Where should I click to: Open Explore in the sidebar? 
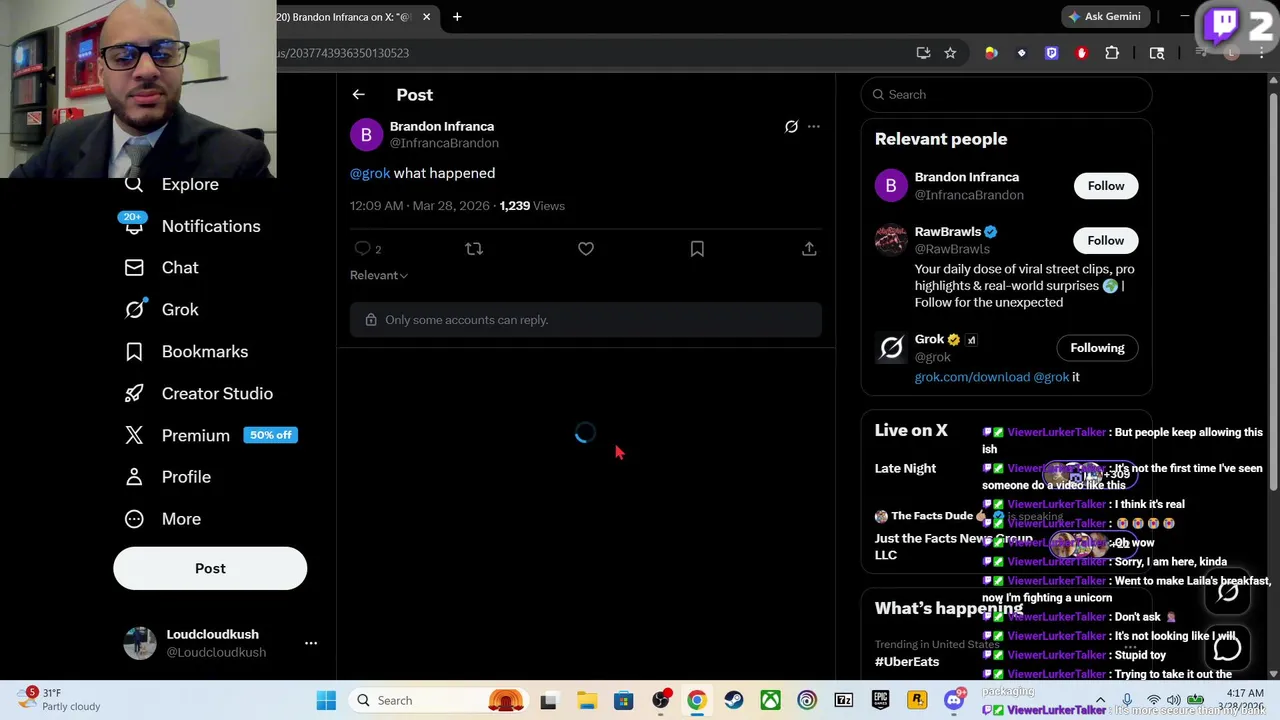(172, 184)
